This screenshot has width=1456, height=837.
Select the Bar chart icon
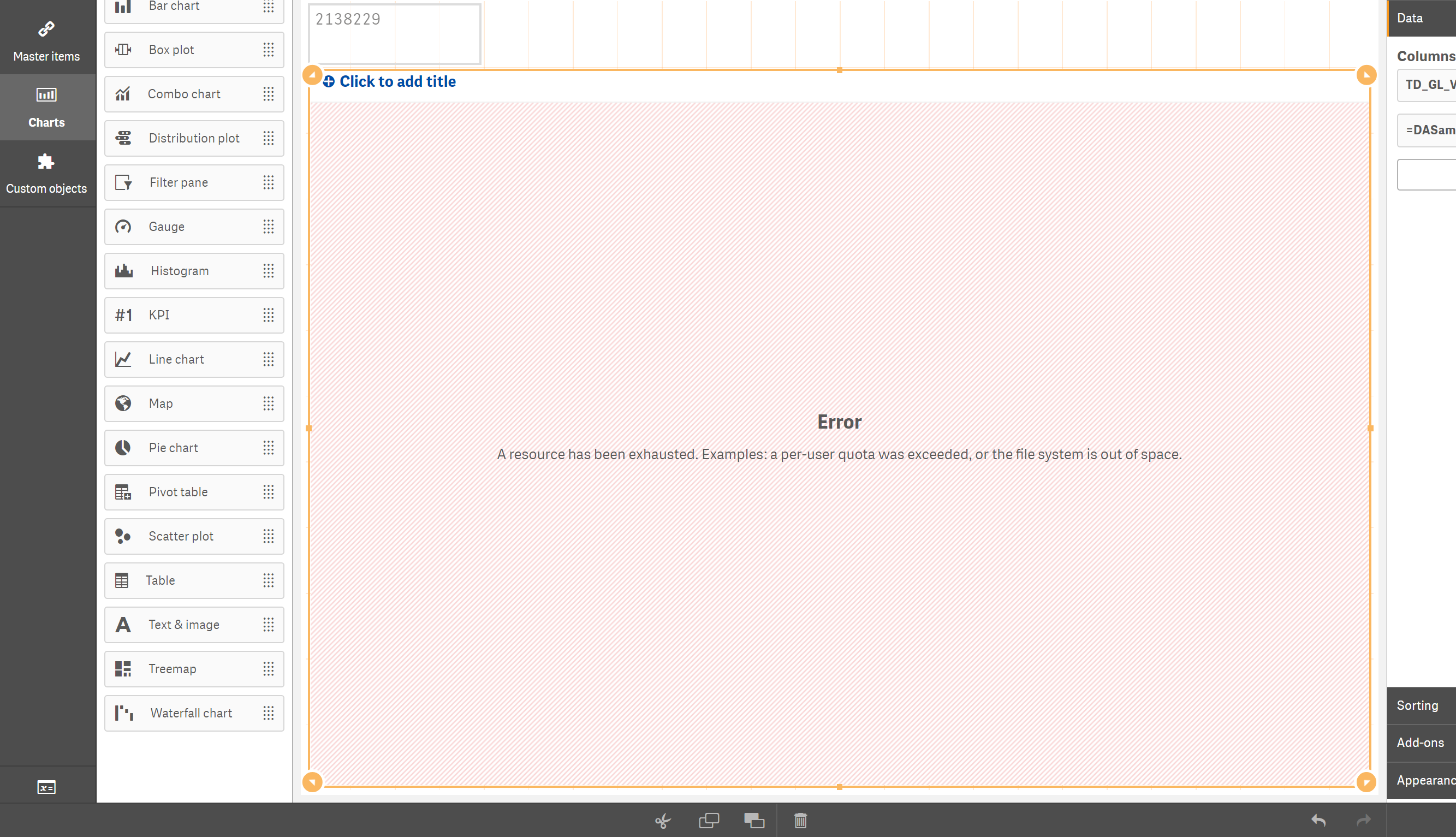pos(123,7)
